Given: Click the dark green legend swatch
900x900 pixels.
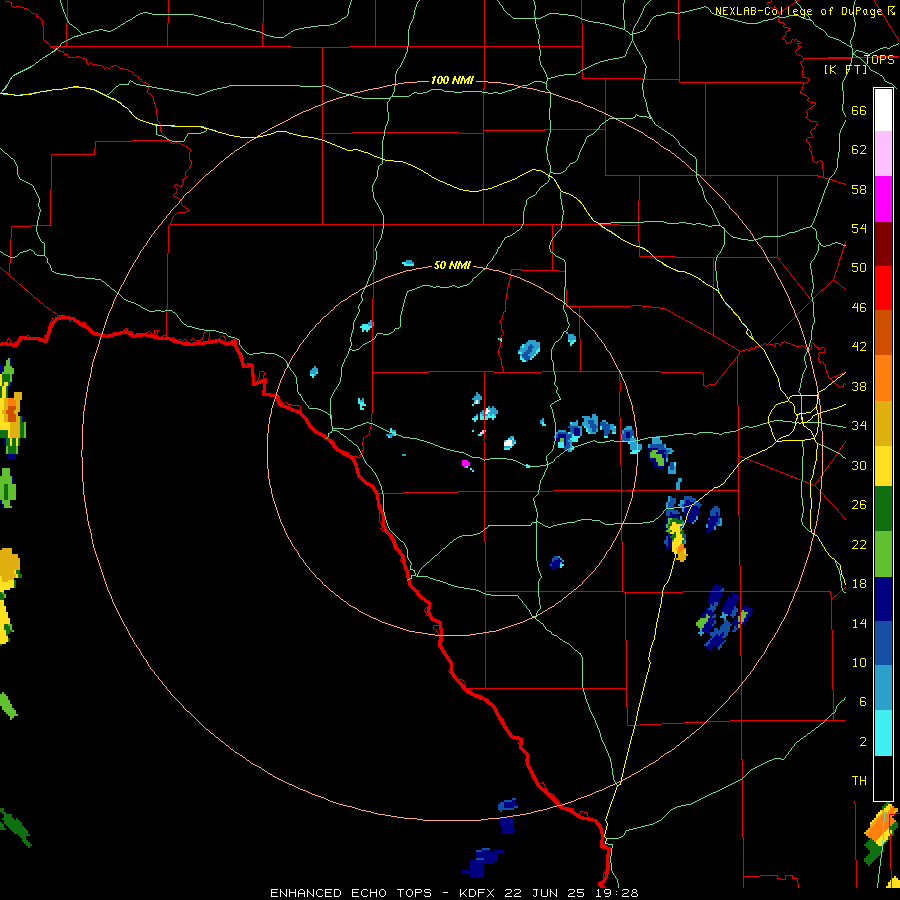Looking at the screenshot, I should pos(883,509).
